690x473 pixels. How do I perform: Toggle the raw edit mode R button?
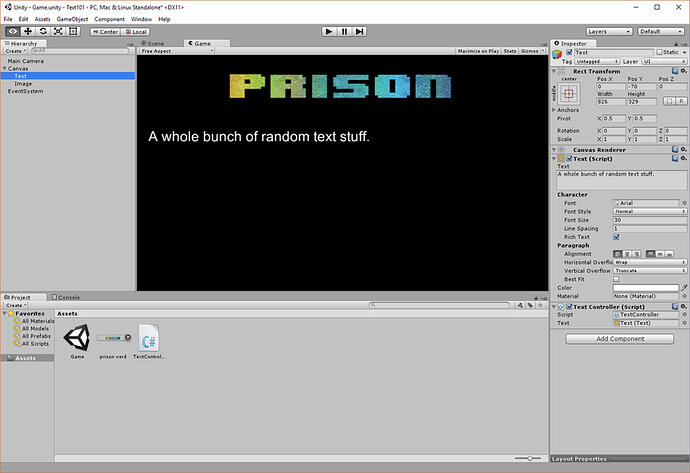pos(681,101)
